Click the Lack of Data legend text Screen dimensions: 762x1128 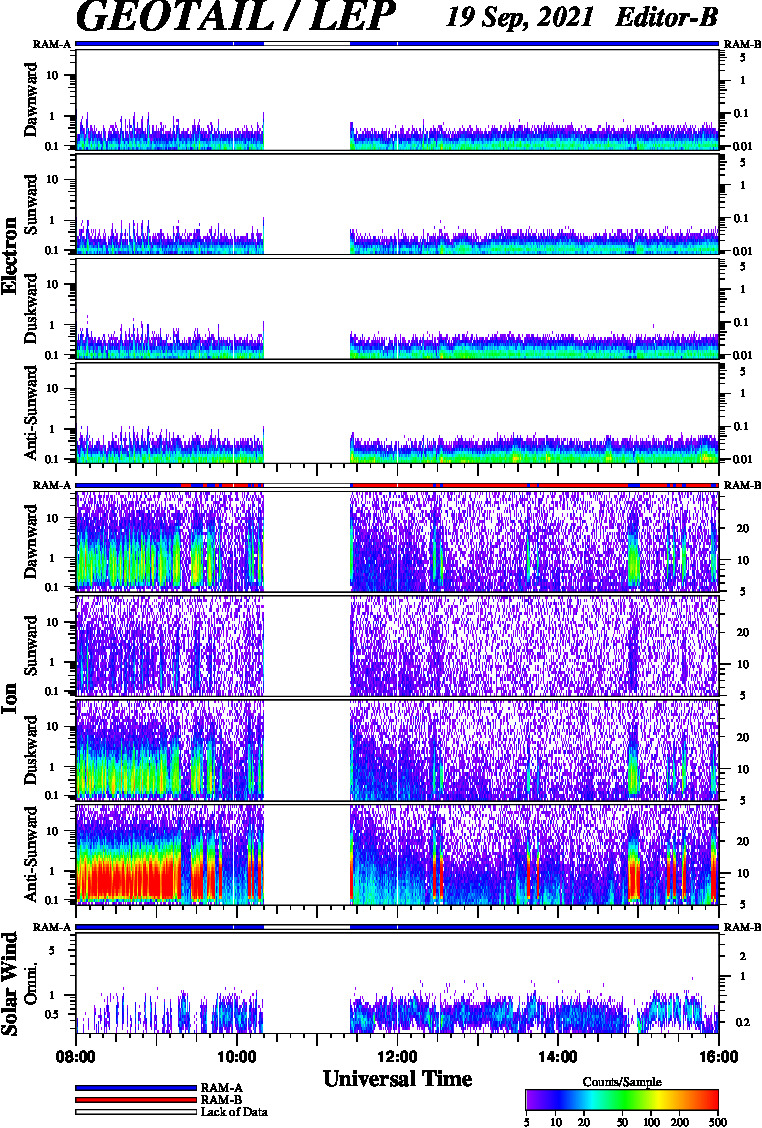coord(234,1112)
